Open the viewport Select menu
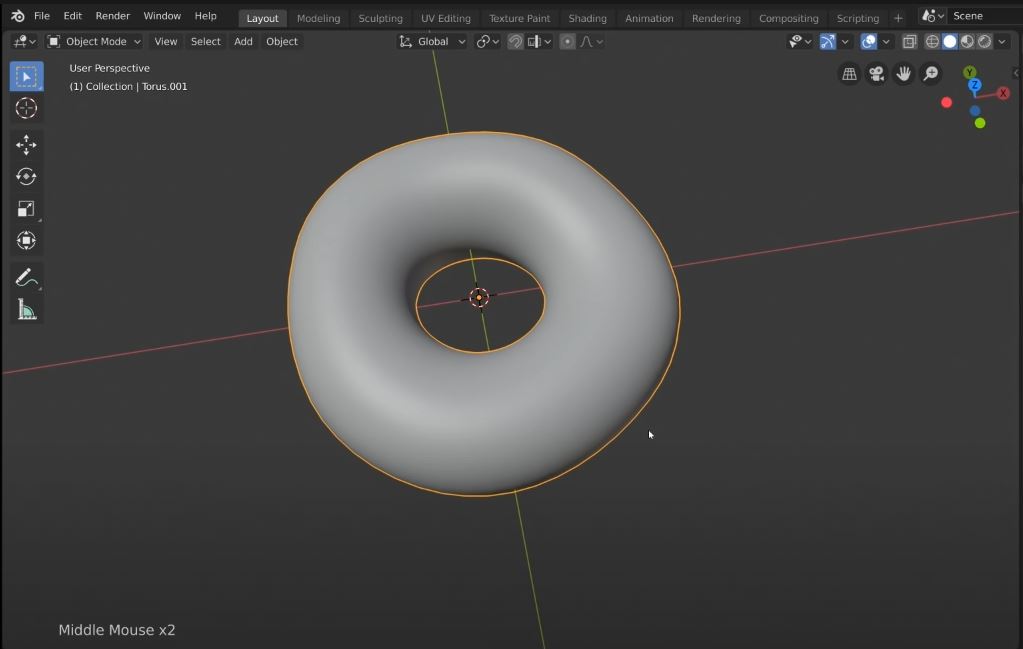The width and height of the screenshot is (1023, 649). [206, 42]
